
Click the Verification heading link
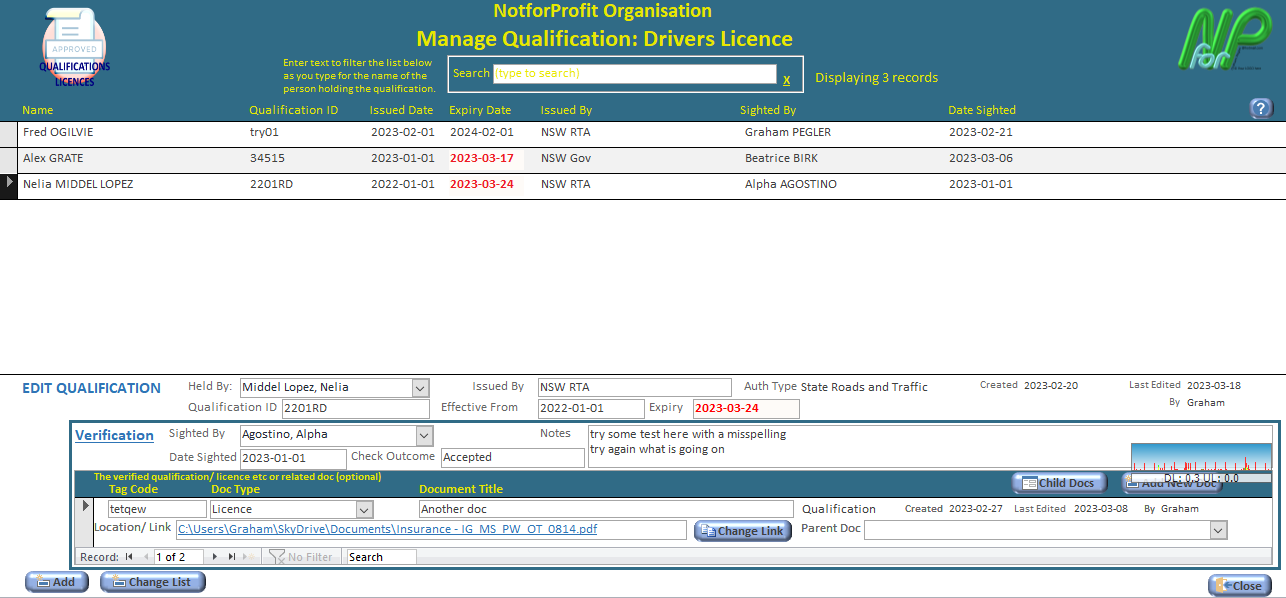(x=115, y=435)
